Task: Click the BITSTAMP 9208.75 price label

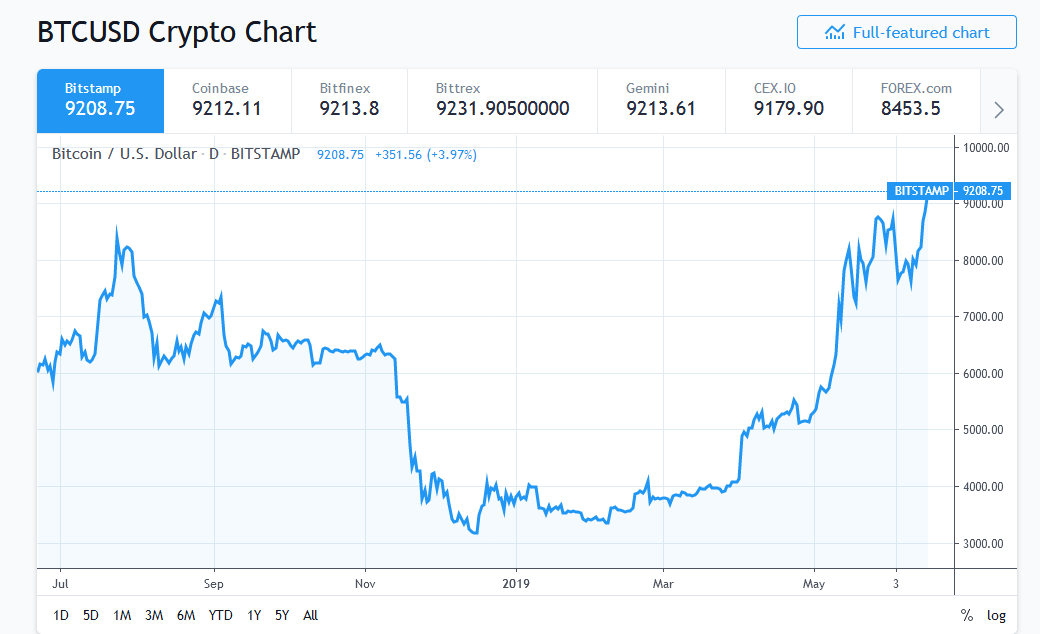Action: [948, 190]
